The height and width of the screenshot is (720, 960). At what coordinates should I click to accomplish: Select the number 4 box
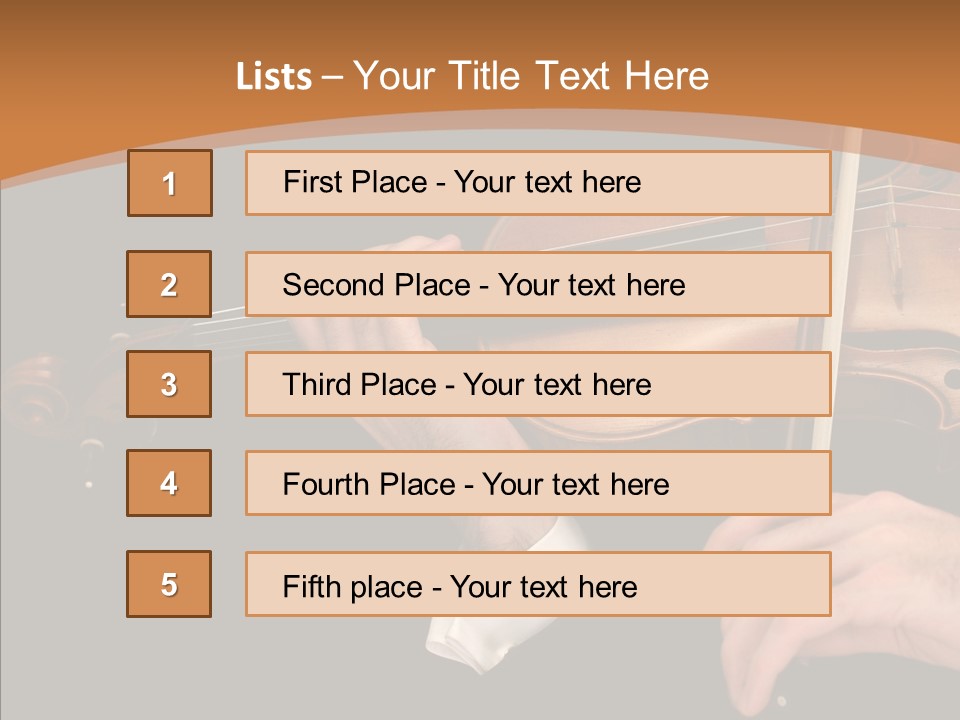click(169, 483)
